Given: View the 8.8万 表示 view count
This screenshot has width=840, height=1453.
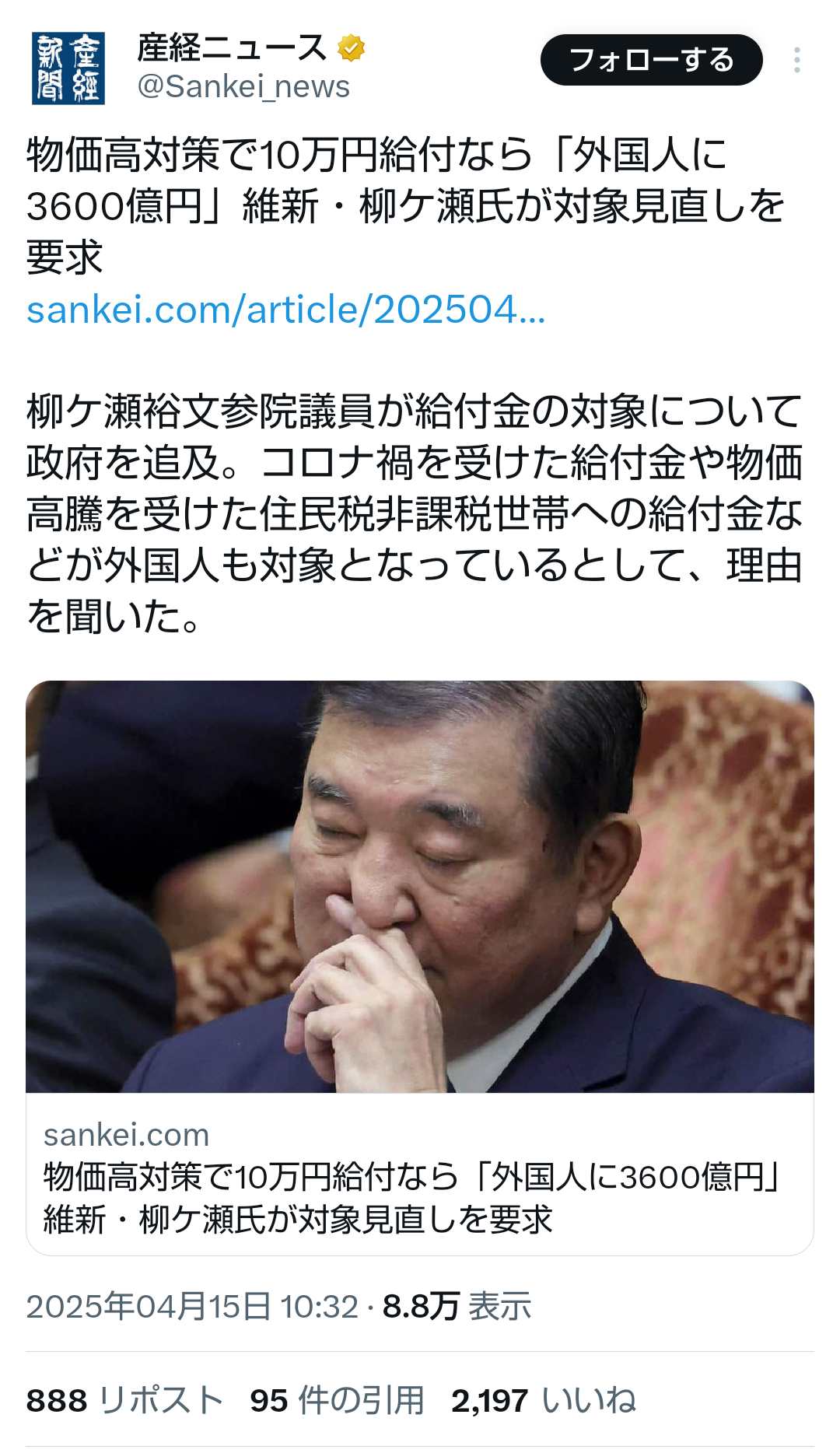Looking at the screenshot, I should (457, 1306).
